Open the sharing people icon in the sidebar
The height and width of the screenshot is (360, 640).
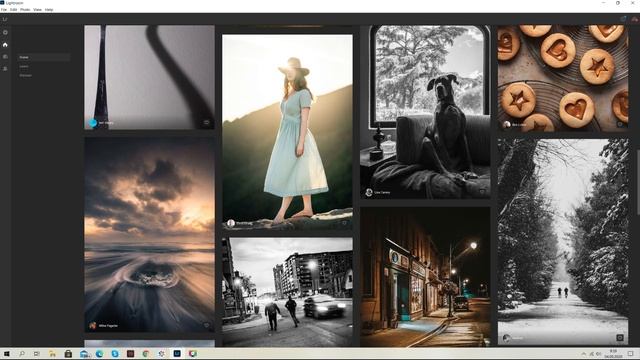(x=5, y=69)
